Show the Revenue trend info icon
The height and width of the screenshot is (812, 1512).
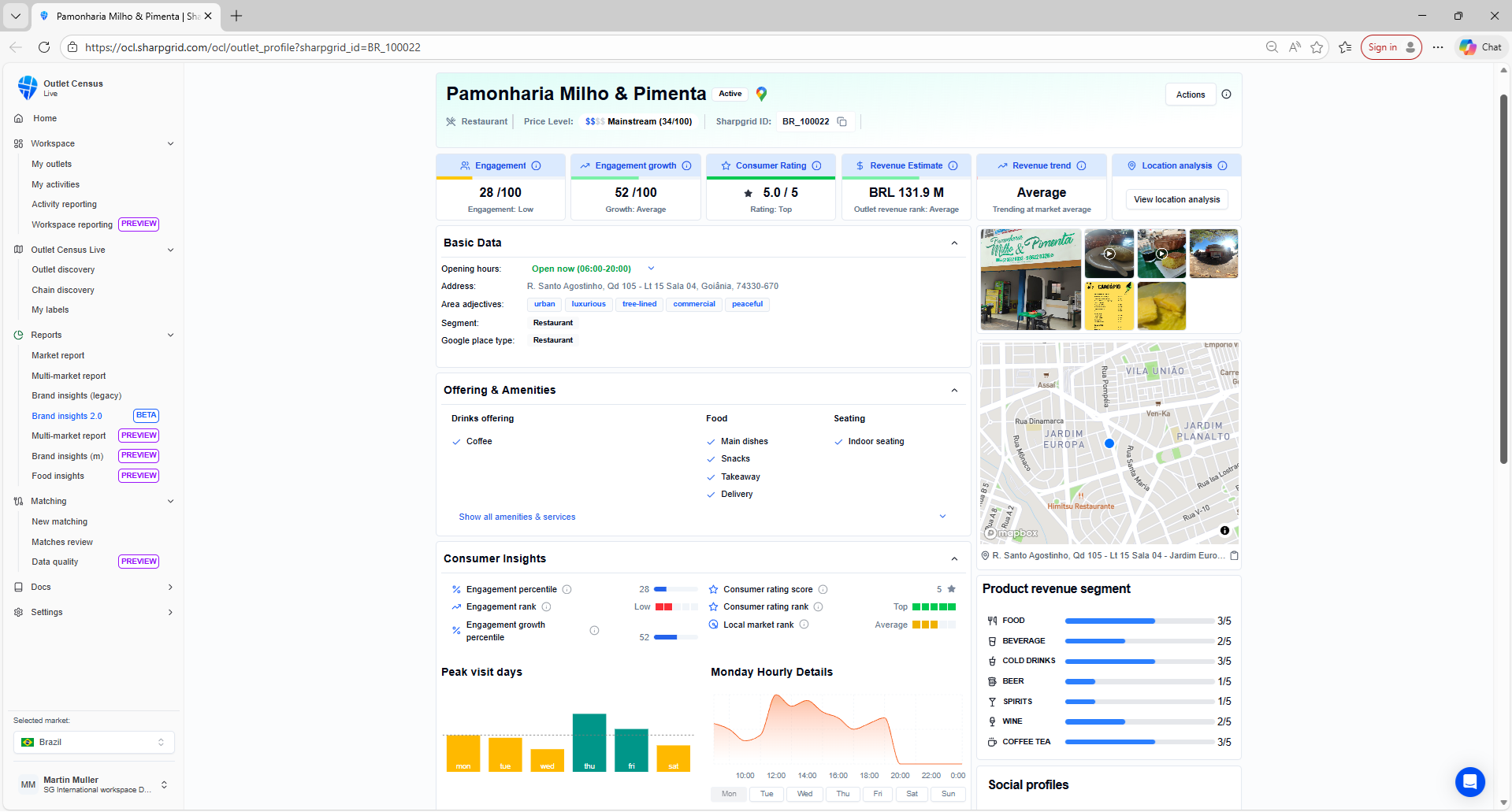(x=1081, y=165)
